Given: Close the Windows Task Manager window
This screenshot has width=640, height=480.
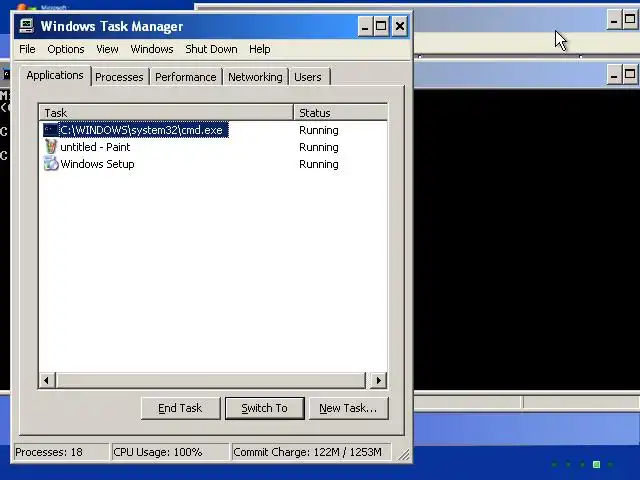Looking at the screenshot, I should [x=400, y=27].
